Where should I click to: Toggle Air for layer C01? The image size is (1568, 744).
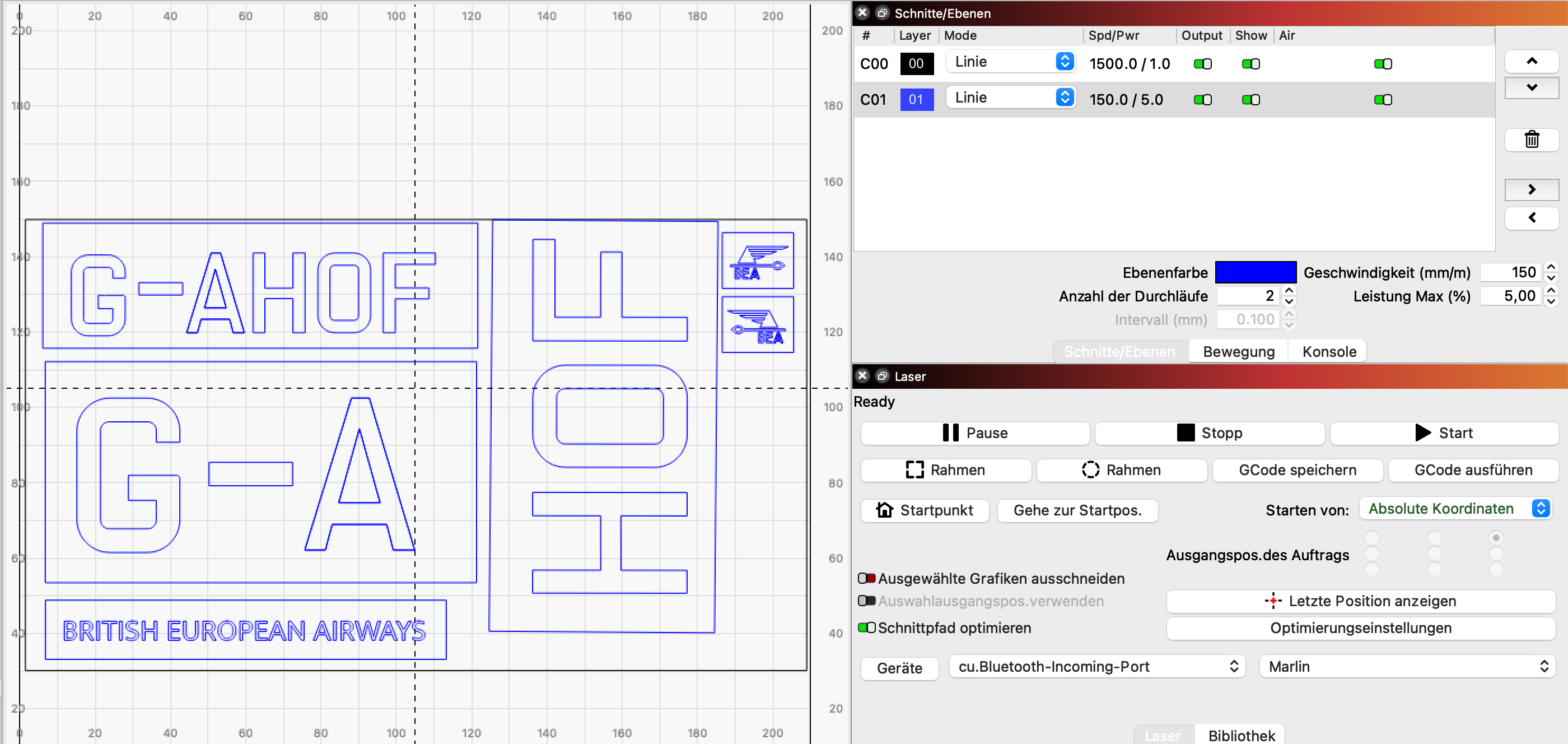pos(1382,100)
